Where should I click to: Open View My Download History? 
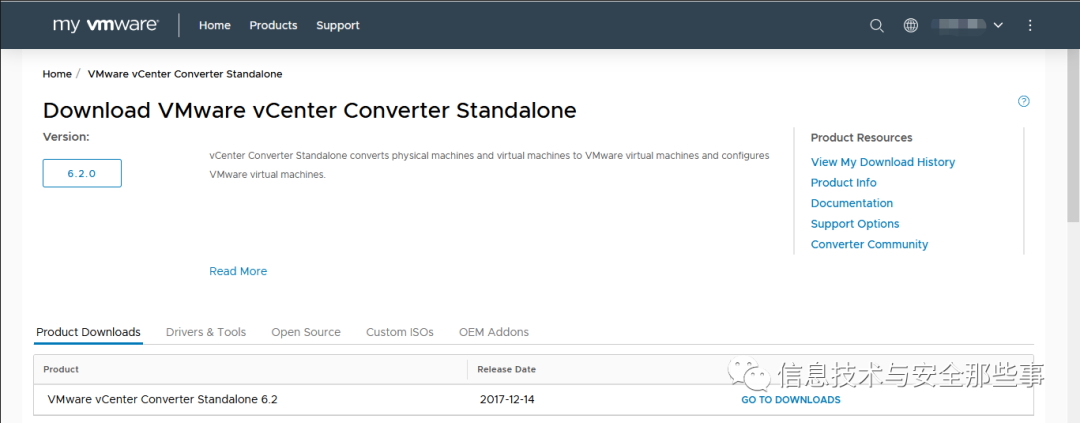coord(882,162)
